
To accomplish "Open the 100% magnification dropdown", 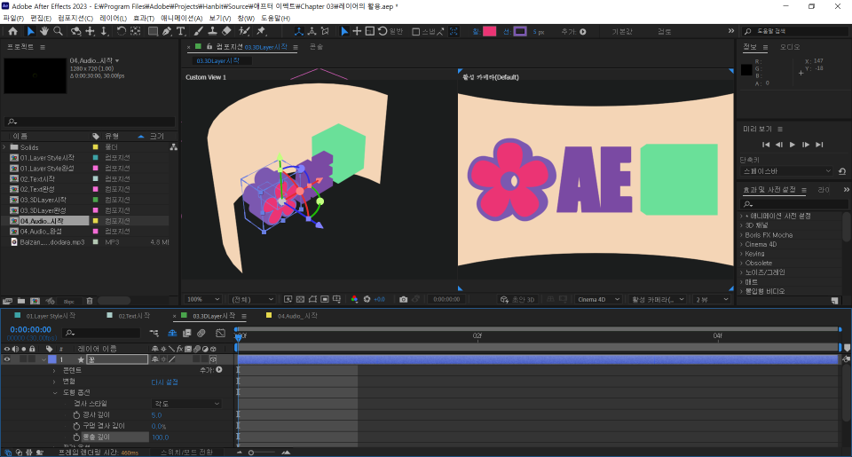I will [x=203, y=299].
